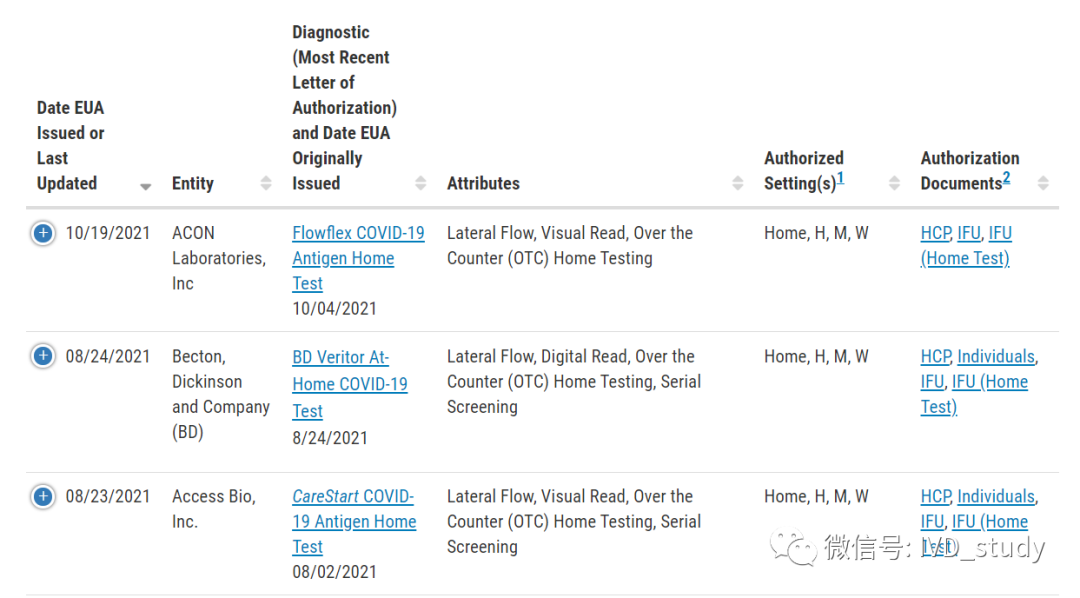Open IFU (Home Test) document for ACON

[965, 258]
